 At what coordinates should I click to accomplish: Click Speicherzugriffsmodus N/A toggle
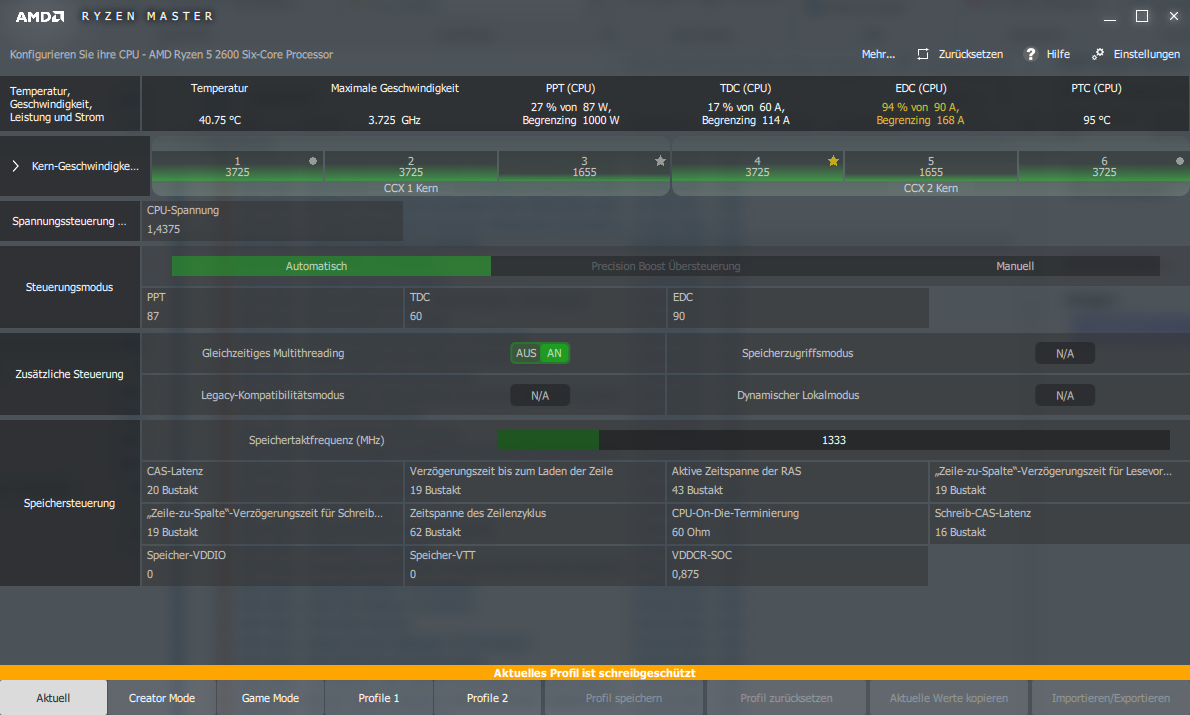coord(1065,354)
